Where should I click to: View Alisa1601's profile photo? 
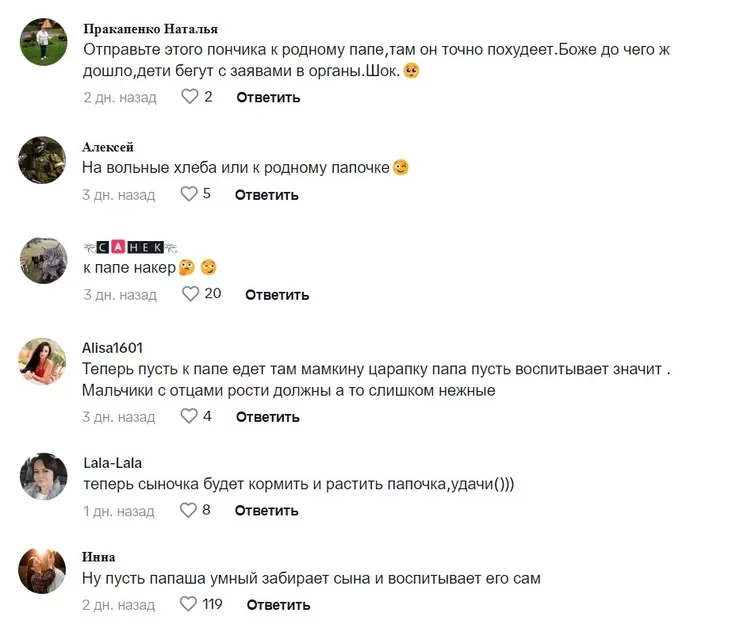pyautogui.click(x=43, y=360)
